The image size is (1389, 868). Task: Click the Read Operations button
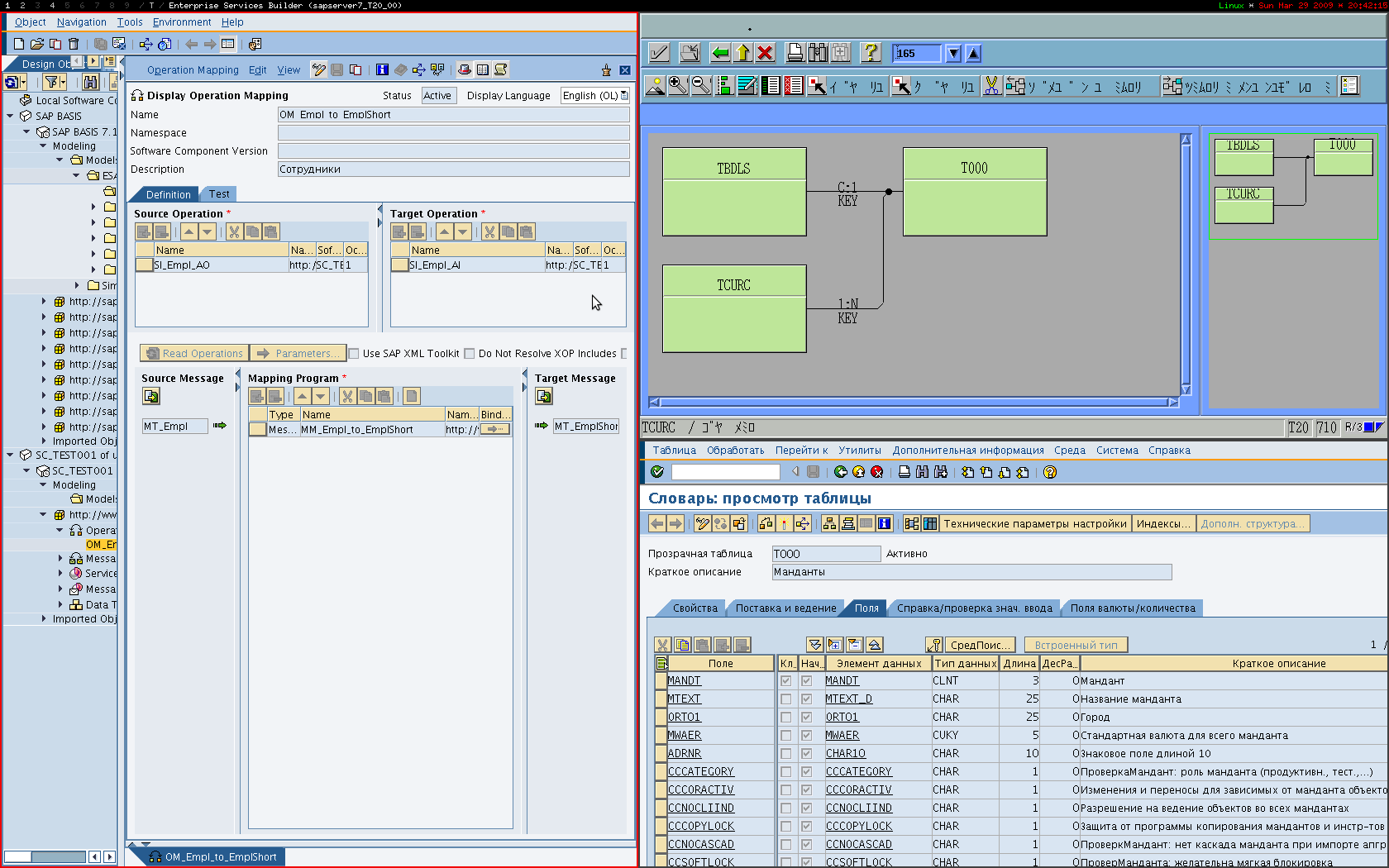click(194, 353)
